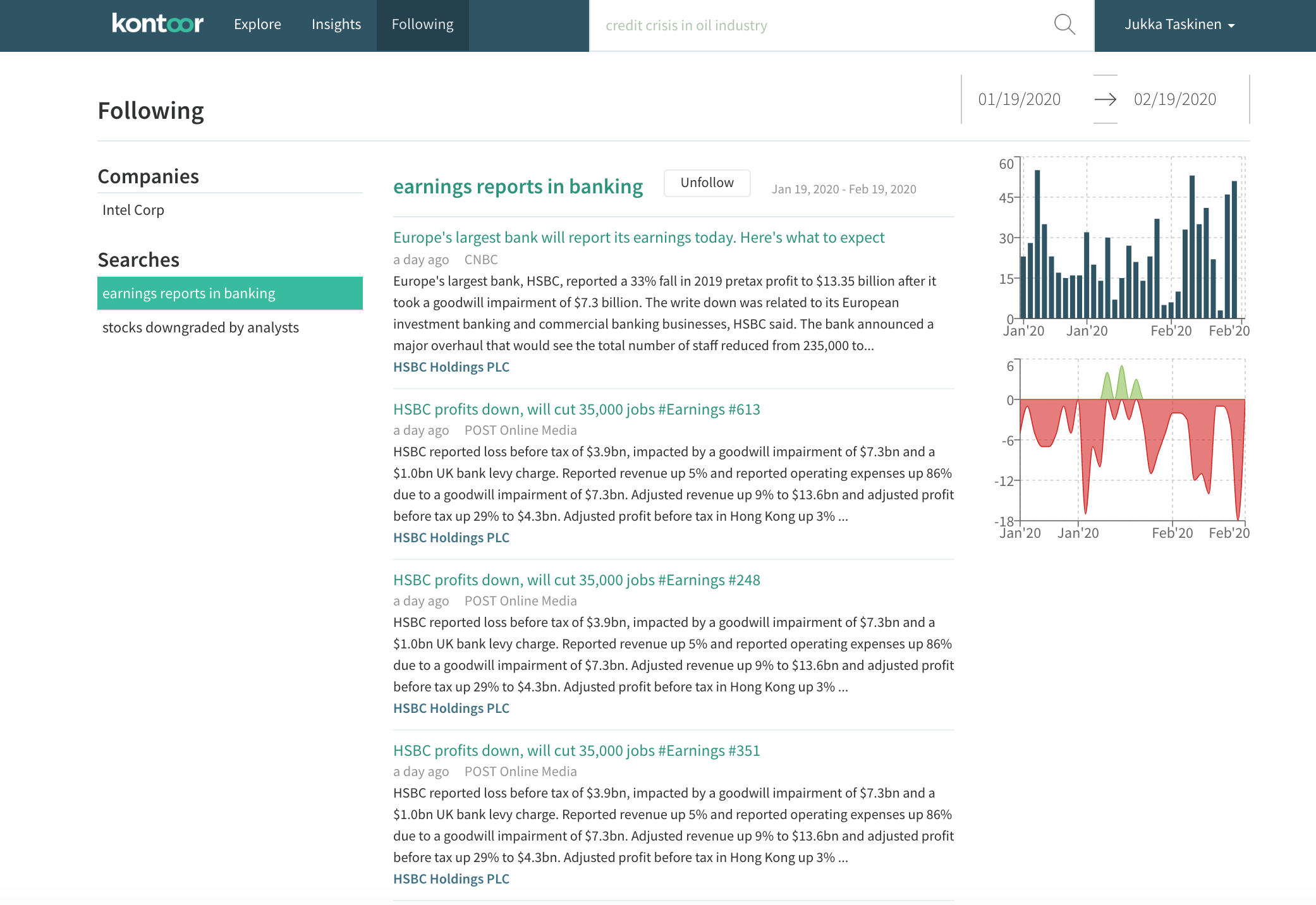Click the Companies section heading
The height and width of the screenshot is (905, 1316).
pyautogui.click(x=148, y=176)
